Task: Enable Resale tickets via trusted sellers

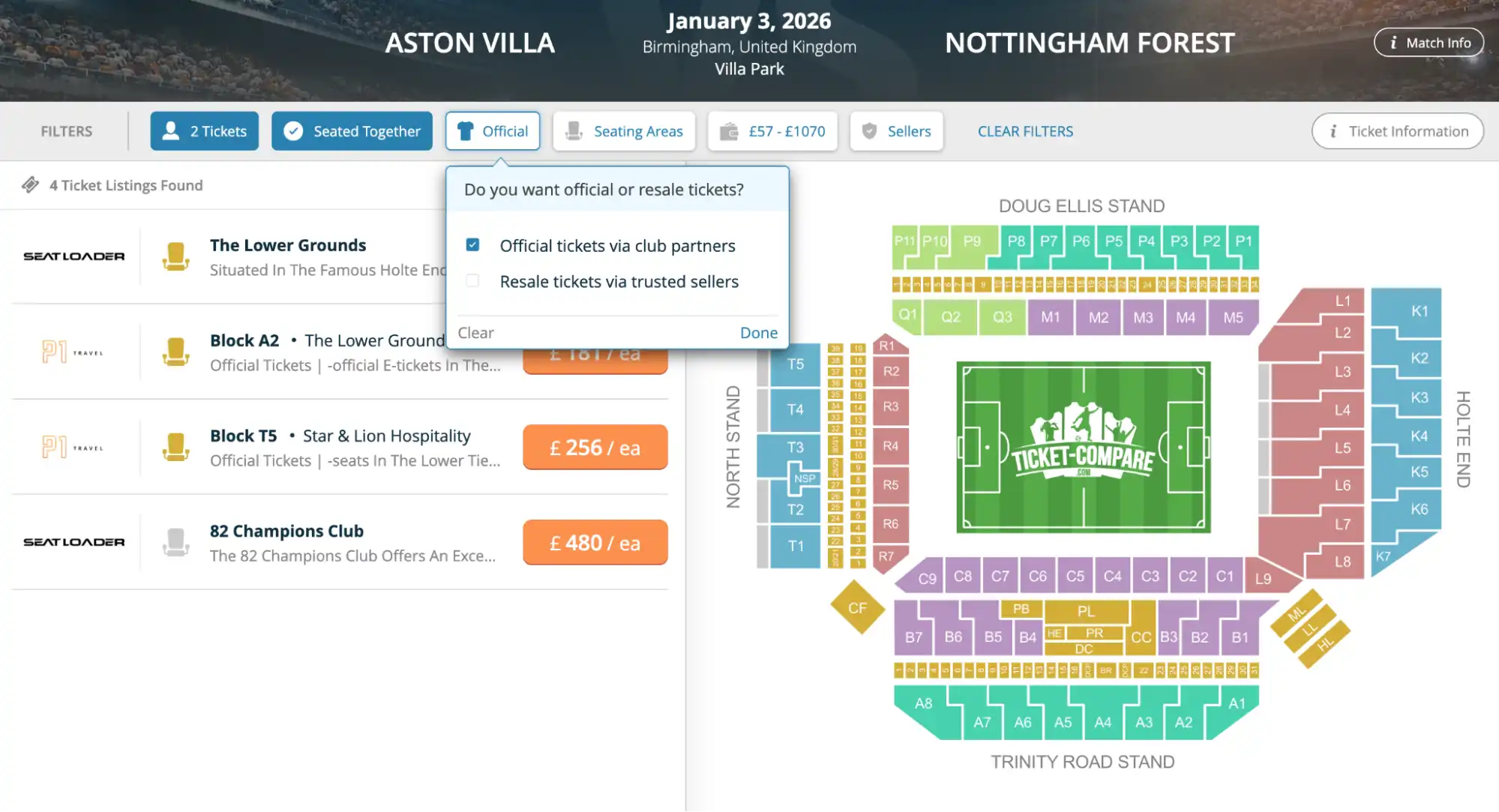Action: pyautogui.click(x=473, y=280)
